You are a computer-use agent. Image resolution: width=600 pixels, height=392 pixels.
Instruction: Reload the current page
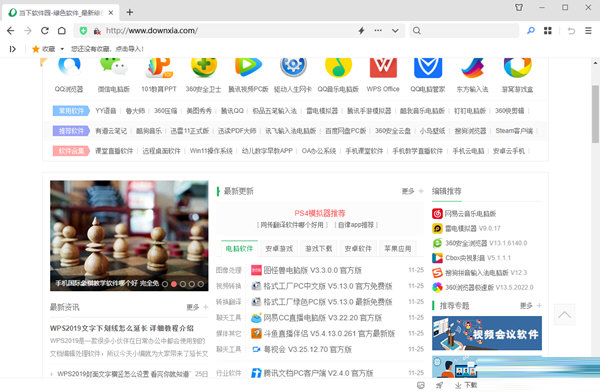[45, 31]
